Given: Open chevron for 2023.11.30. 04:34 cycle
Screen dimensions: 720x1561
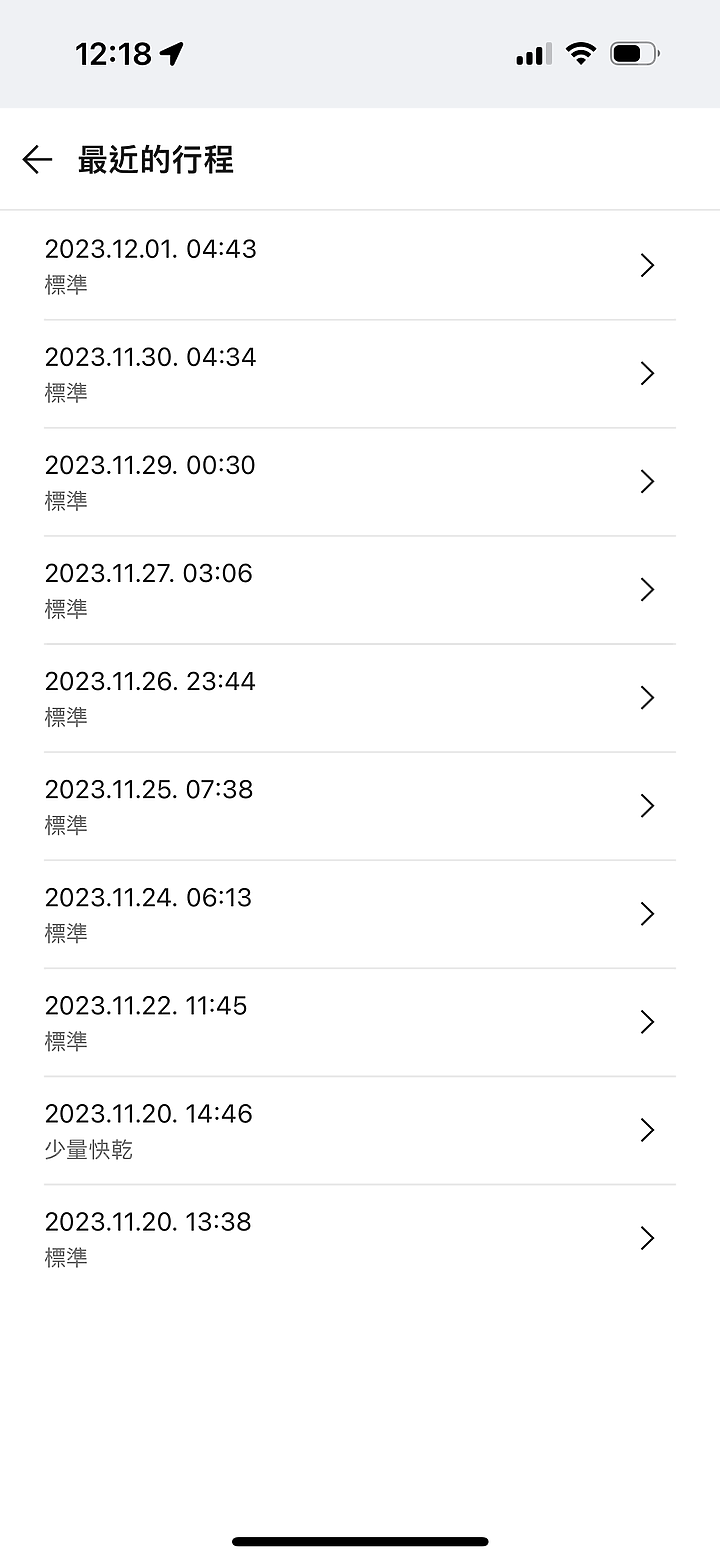Looking at the screenshot, I should point(647,373).
